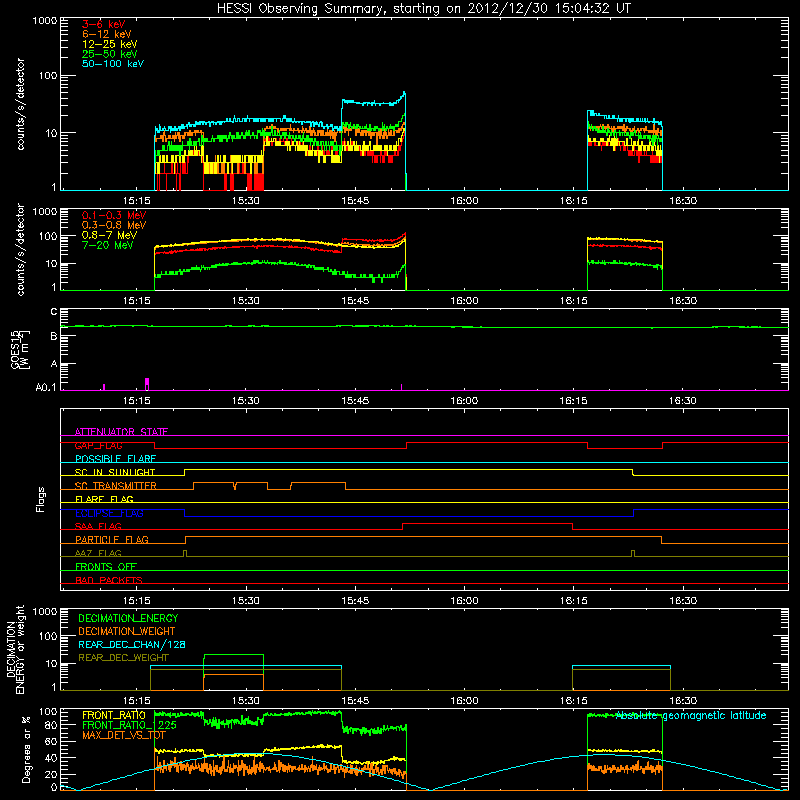This screenshot has width=800, height=800.
Task: Click the 15:30 tick label under the top panel
Action: tap(246, 201)
